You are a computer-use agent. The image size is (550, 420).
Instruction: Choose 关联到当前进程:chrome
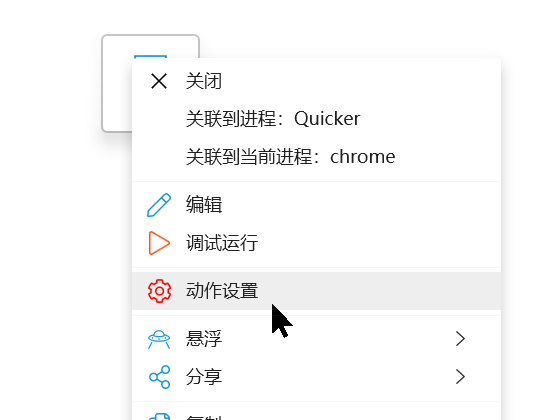(290, 156)
